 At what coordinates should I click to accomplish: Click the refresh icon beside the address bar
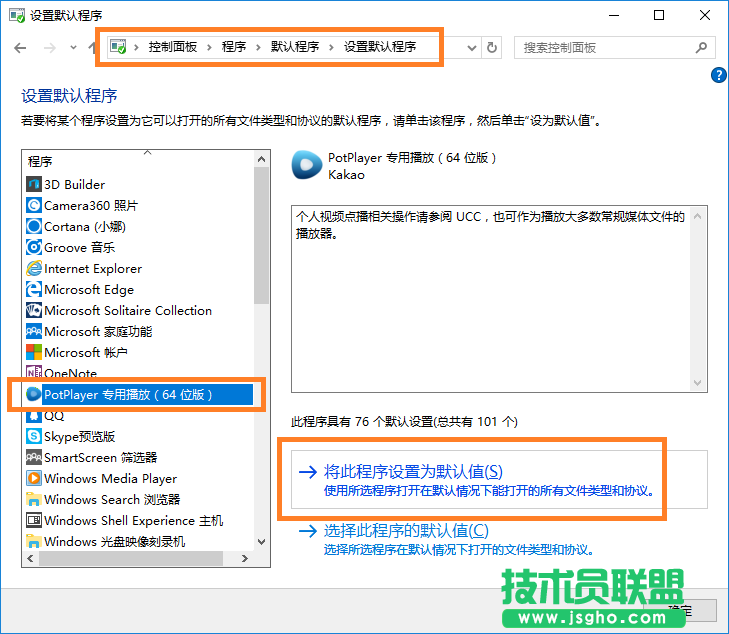coord(491,47)
